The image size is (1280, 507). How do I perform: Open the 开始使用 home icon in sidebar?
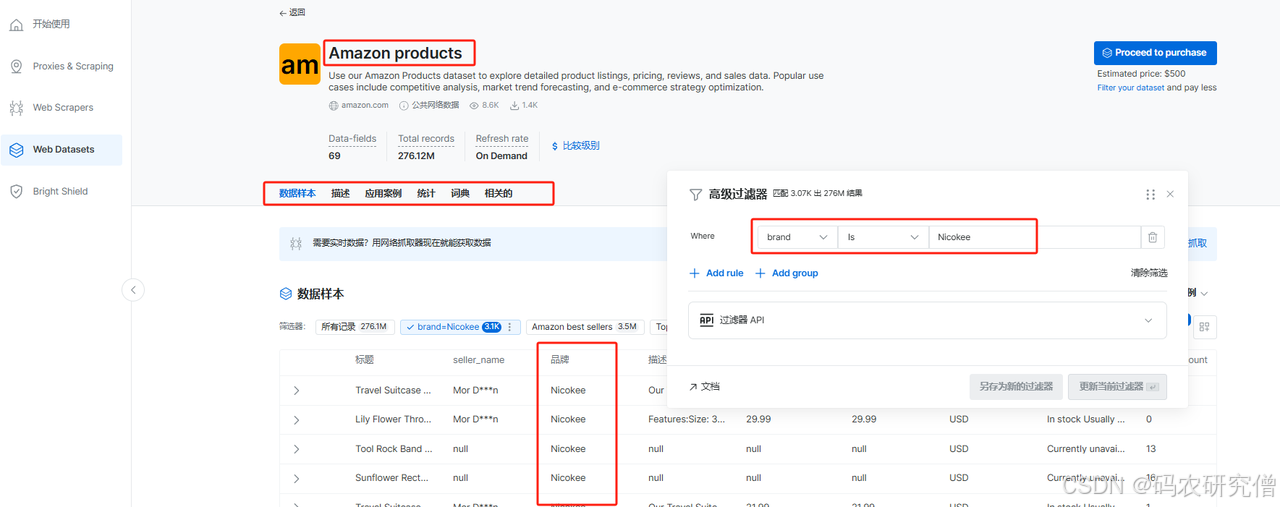pyautogui.click(x=16, y=24)
